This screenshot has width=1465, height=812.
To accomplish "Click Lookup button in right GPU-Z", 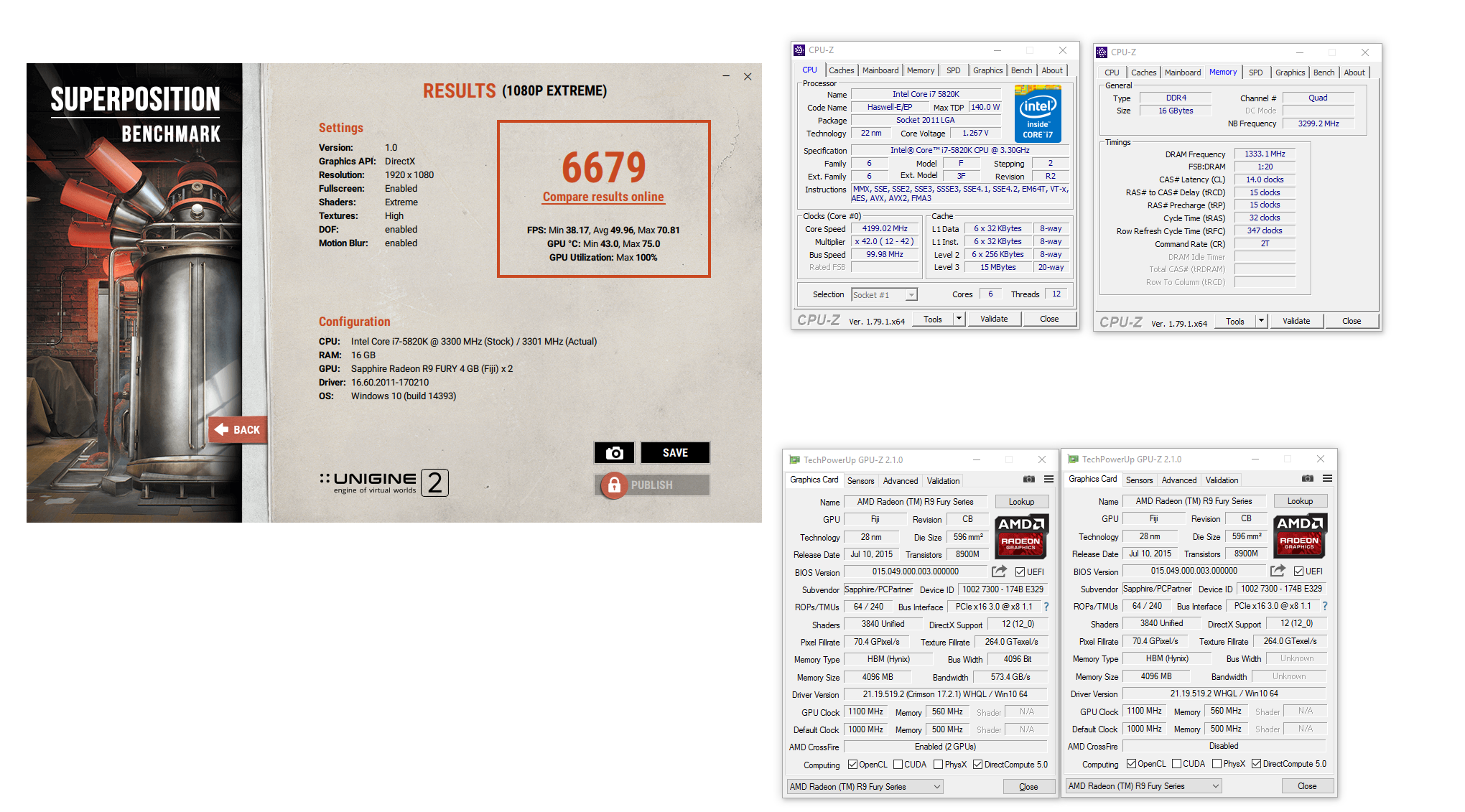I will click(x=1300, y=501).
